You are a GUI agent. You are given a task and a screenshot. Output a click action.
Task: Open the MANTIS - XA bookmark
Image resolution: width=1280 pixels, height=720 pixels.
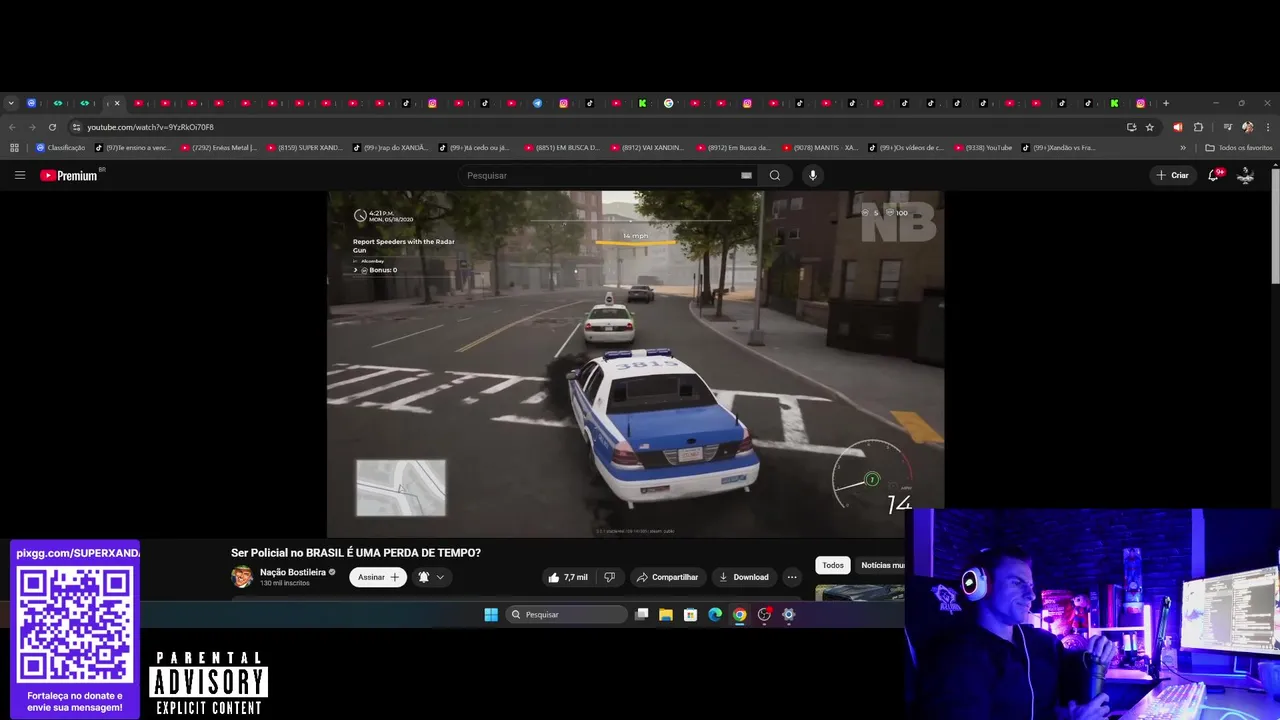[820, 148]
